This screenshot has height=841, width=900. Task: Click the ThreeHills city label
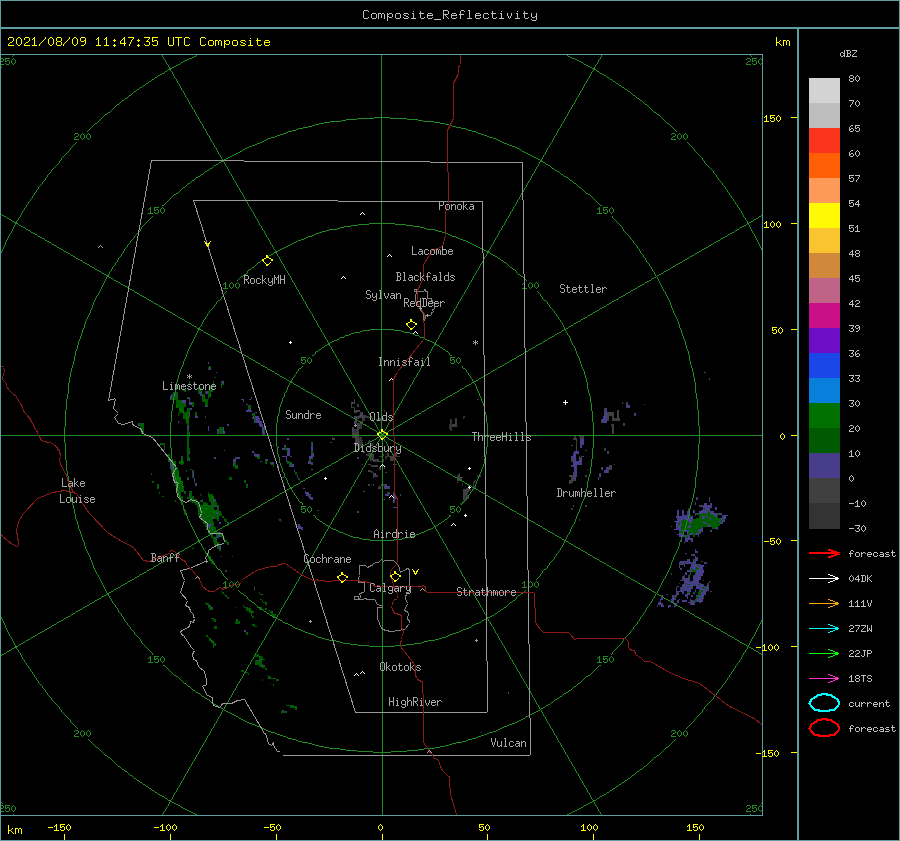click(x=501, y=437)
